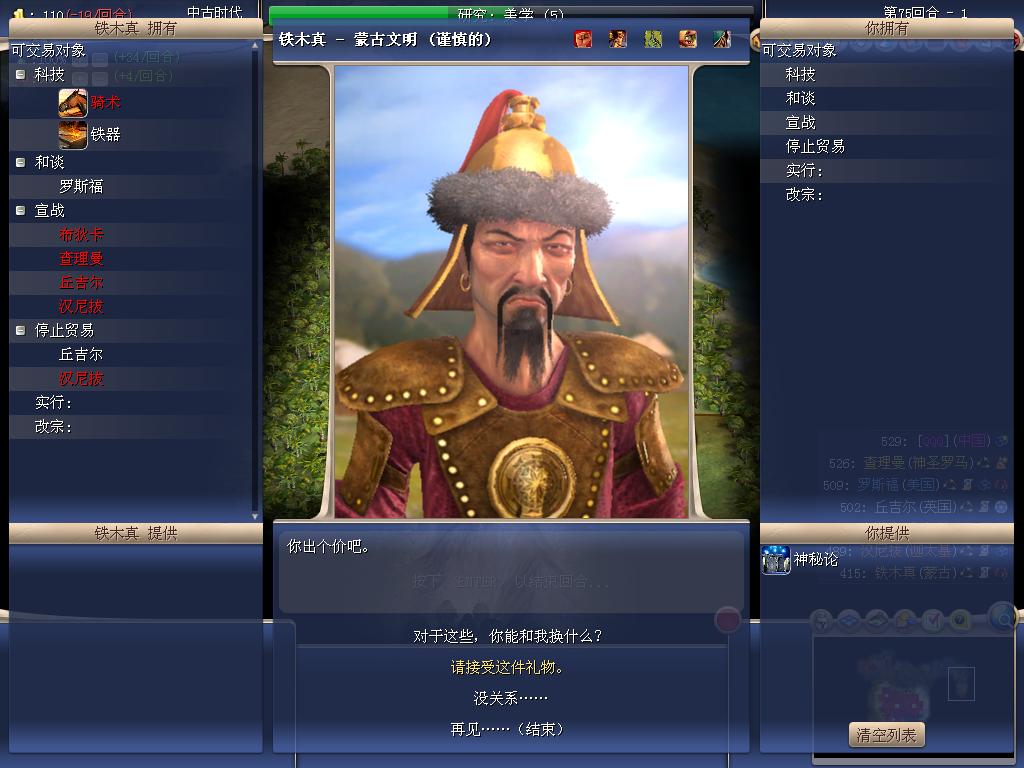Select 再见……（结束） to end conversation

click(507, 729)
